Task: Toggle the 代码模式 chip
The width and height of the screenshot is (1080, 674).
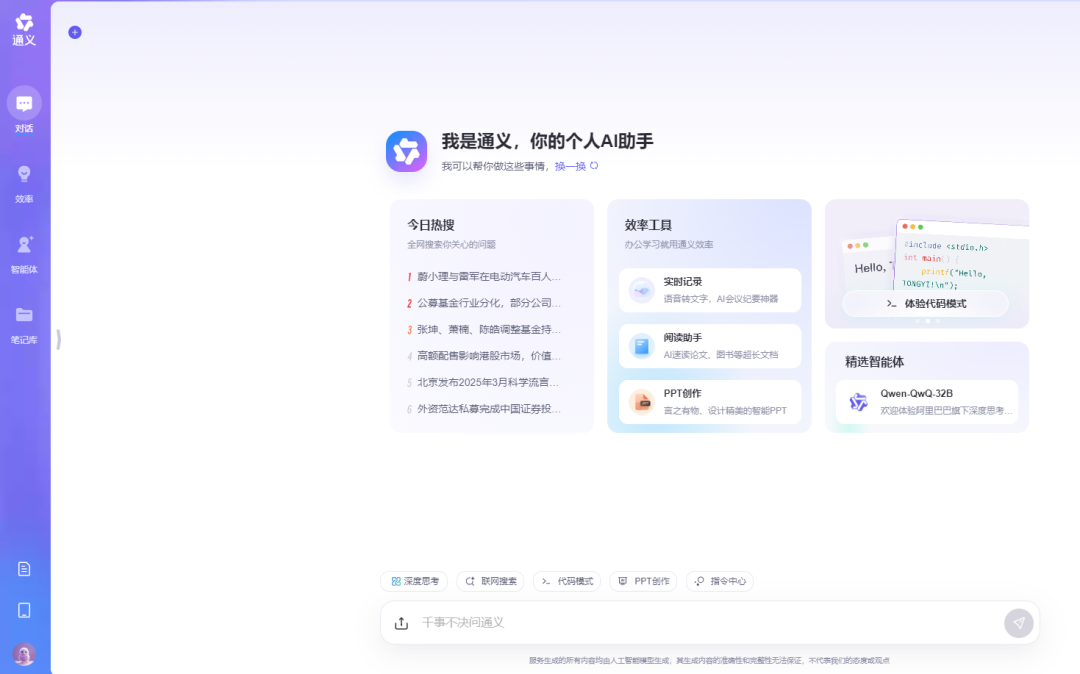Action: (567, 581)
